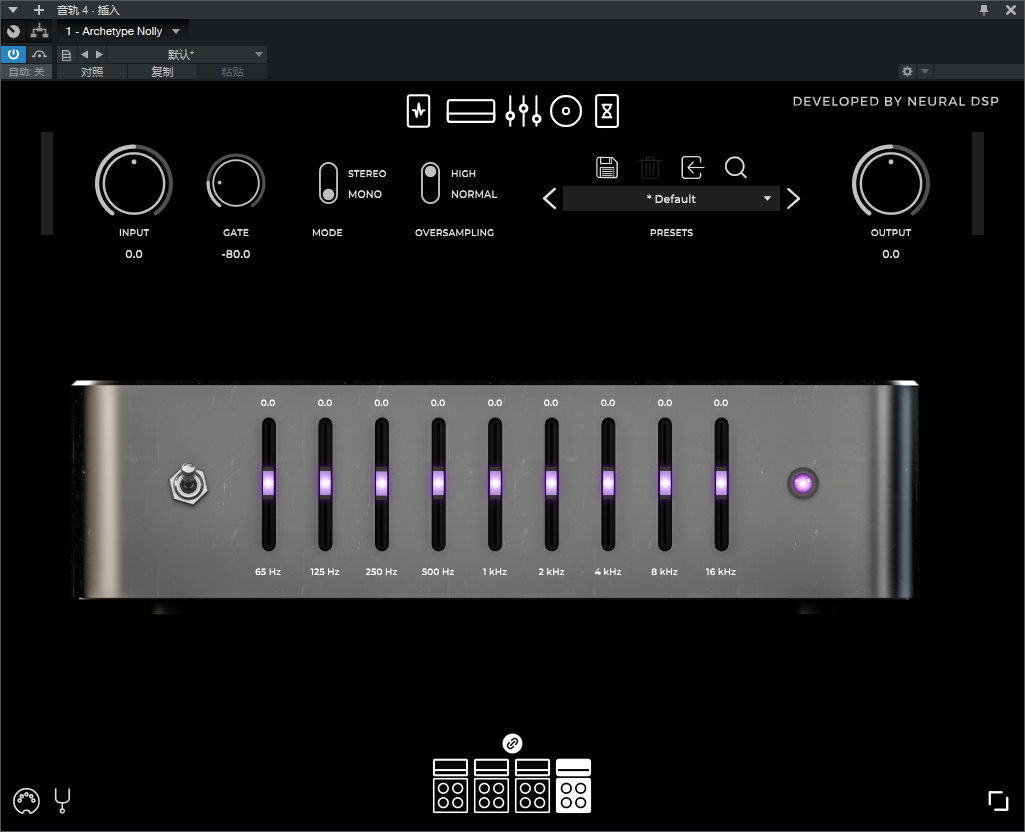
Task: Open the routing icon beside the knob icon
Action: pyautogui.click(x=39, y=31)
